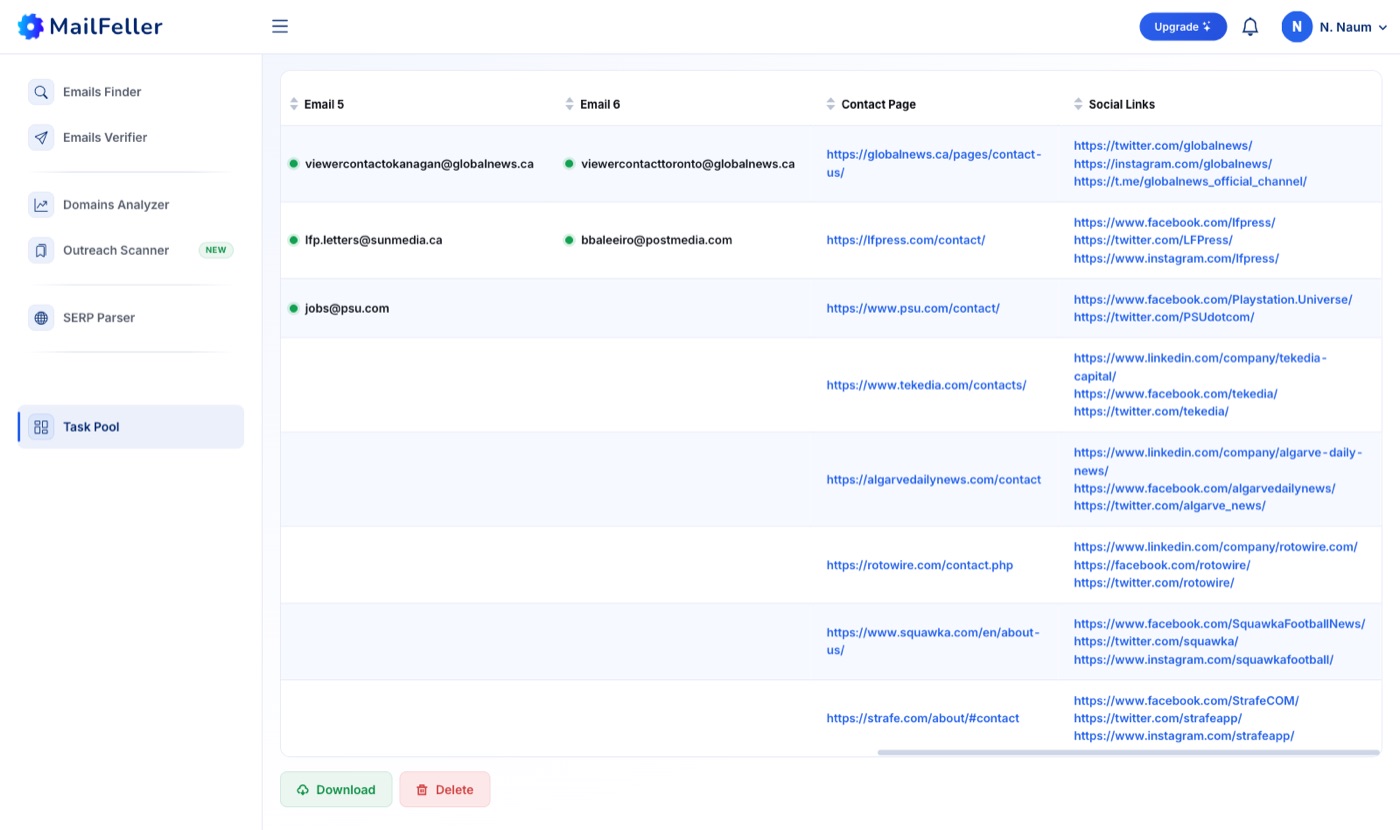Click sort arrows for Contact Page
1400x830 pixels.
(831, 104)
